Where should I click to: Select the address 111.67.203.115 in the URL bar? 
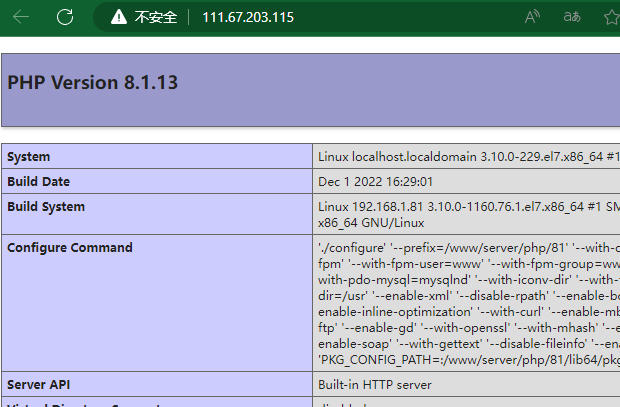(x=248, y=17)
